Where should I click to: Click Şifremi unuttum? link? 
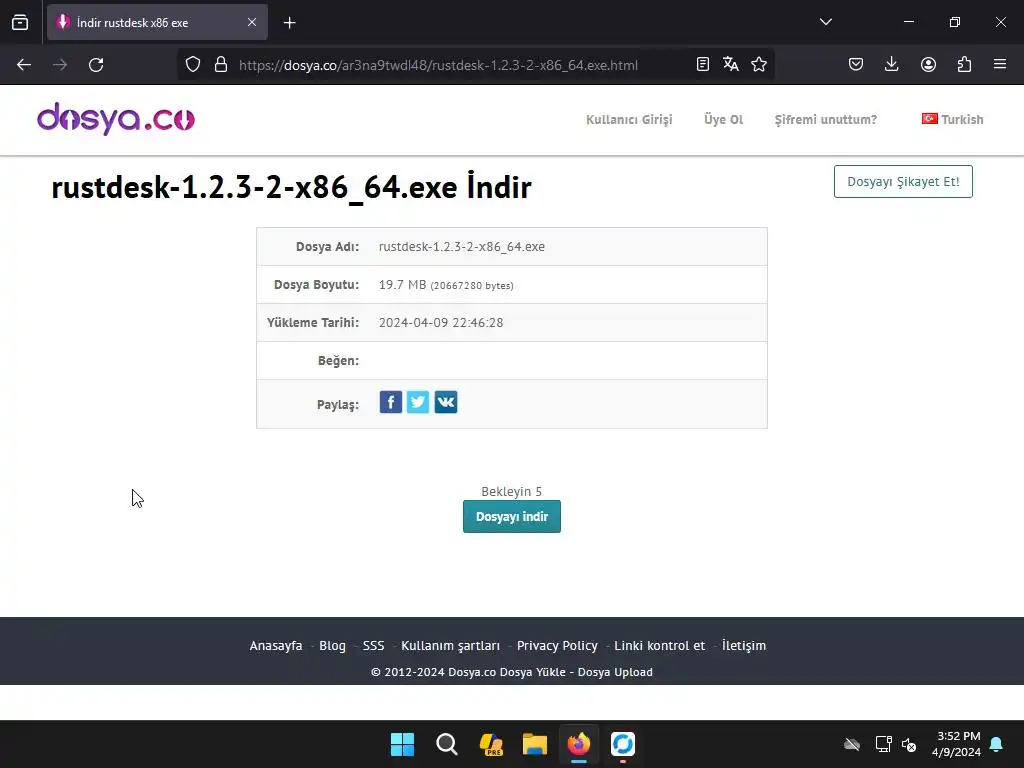pos(825,120)
